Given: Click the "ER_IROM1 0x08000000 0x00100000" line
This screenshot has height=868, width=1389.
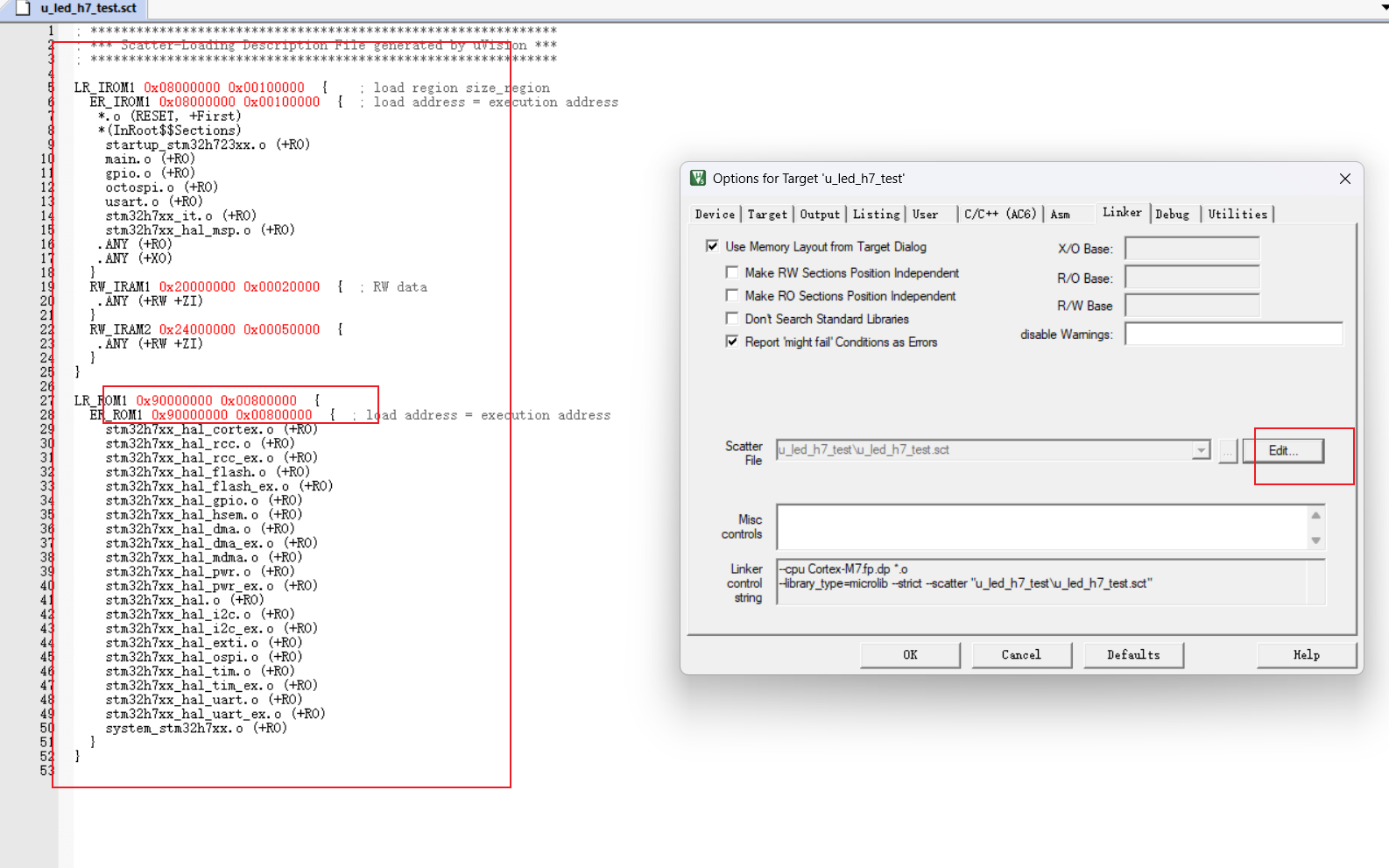Looking at the screenshot, I should (x=205, y=102).
